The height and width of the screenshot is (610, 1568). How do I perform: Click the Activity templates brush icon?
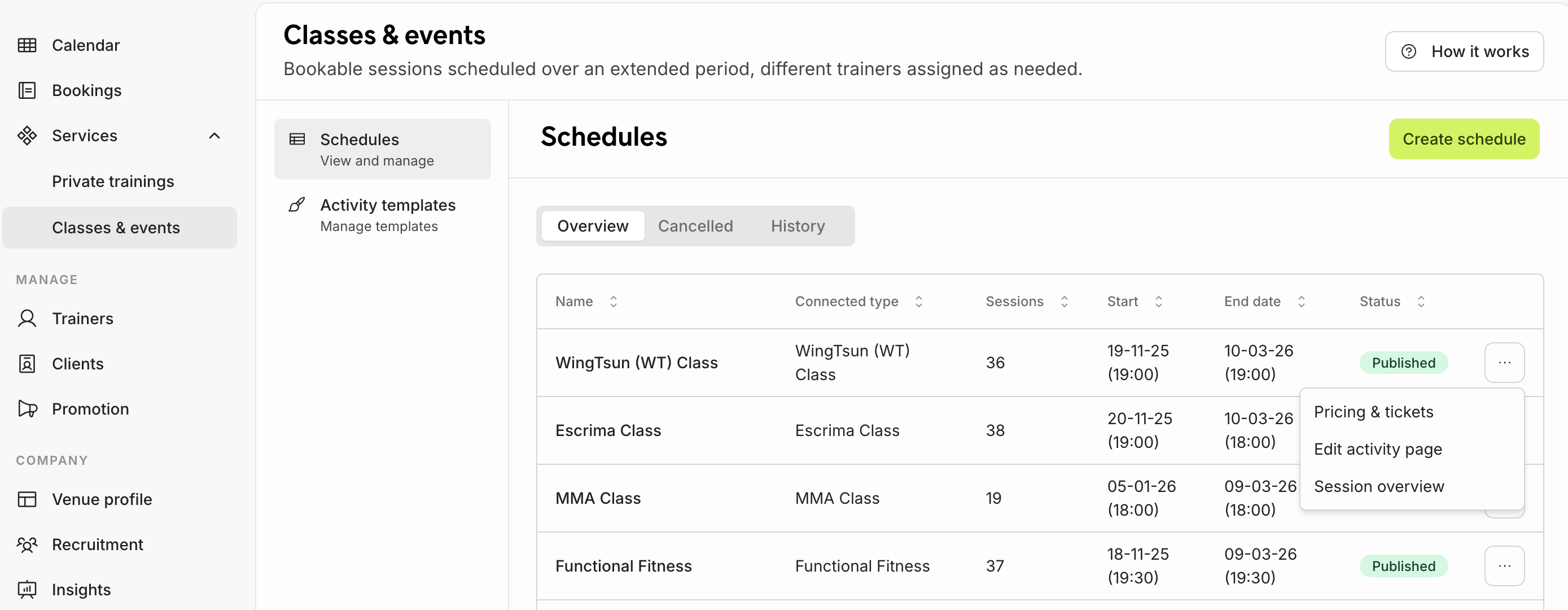(x=297, y=205)
